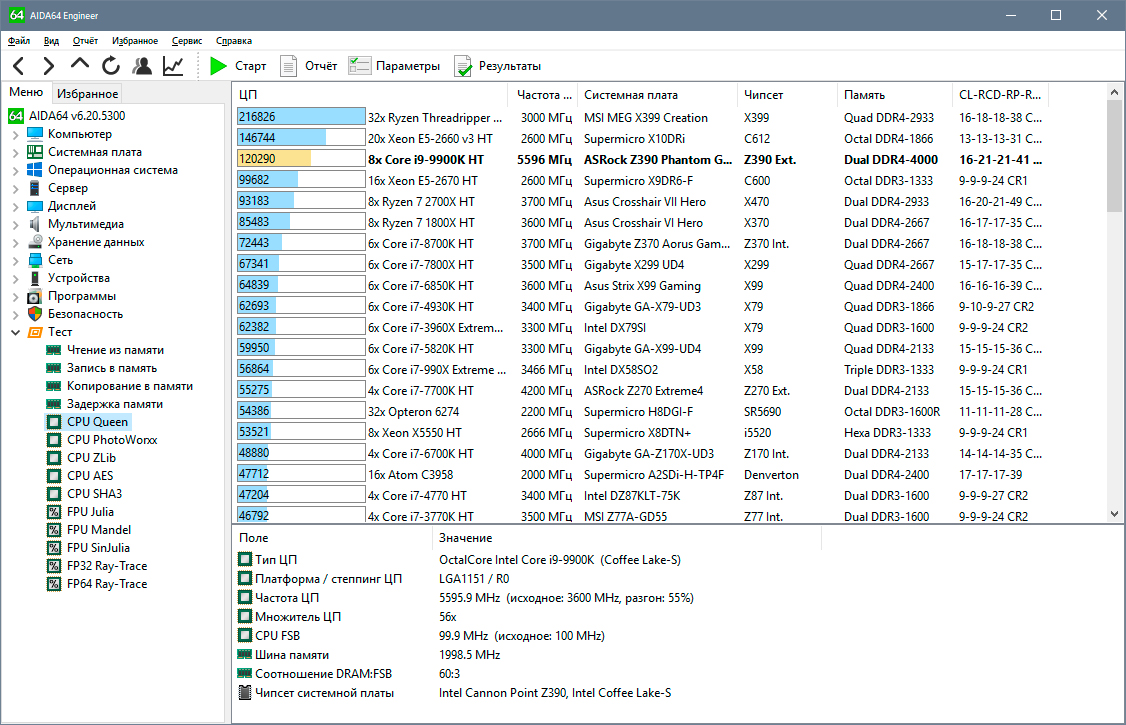The height and width of the screenshot is (725, 1126).
Task: Sort by the Системная плата column header
Action: coord(657,95)
